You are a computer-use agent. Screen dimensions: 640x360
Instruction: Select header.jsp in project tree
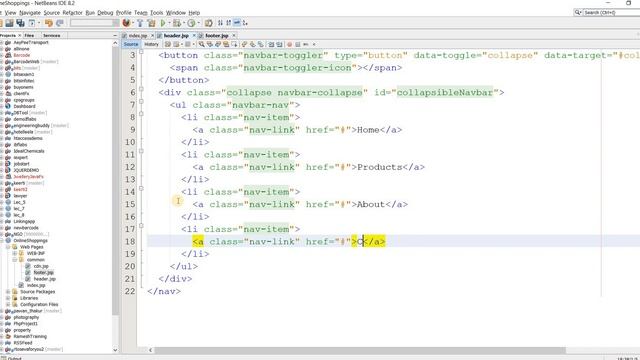44,279
